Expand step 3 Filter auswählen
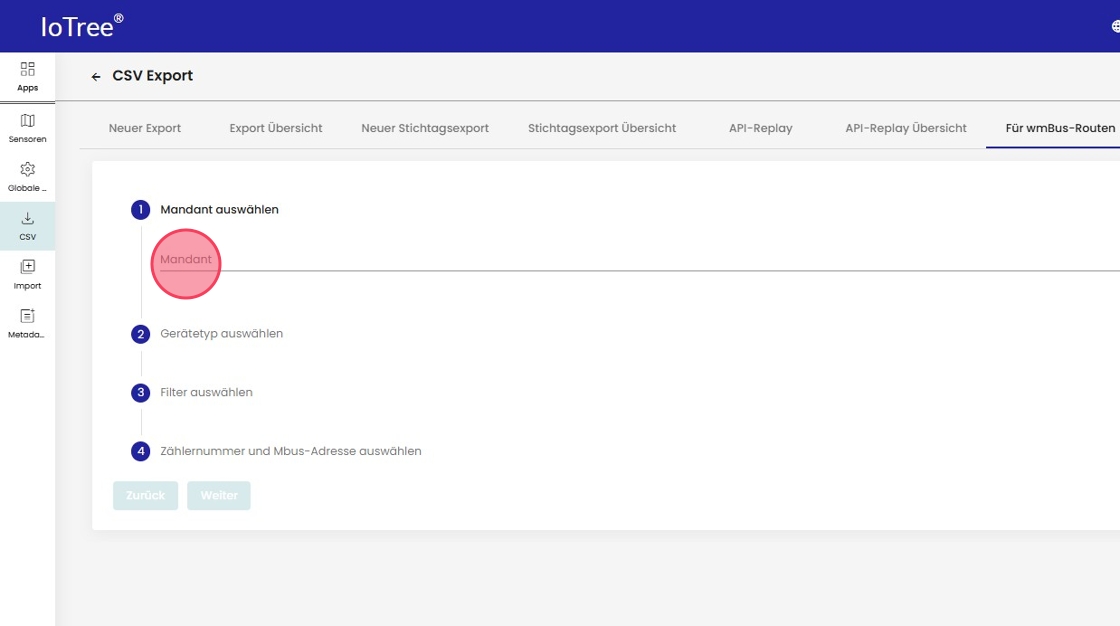The width and height of the screenshot is (1120, 626). 206,393
